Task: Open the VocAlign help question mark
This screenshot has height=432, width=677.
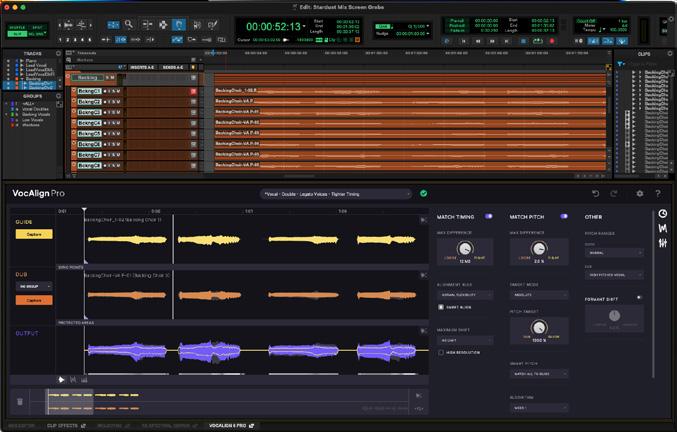Action: click(x=658, y=193)
